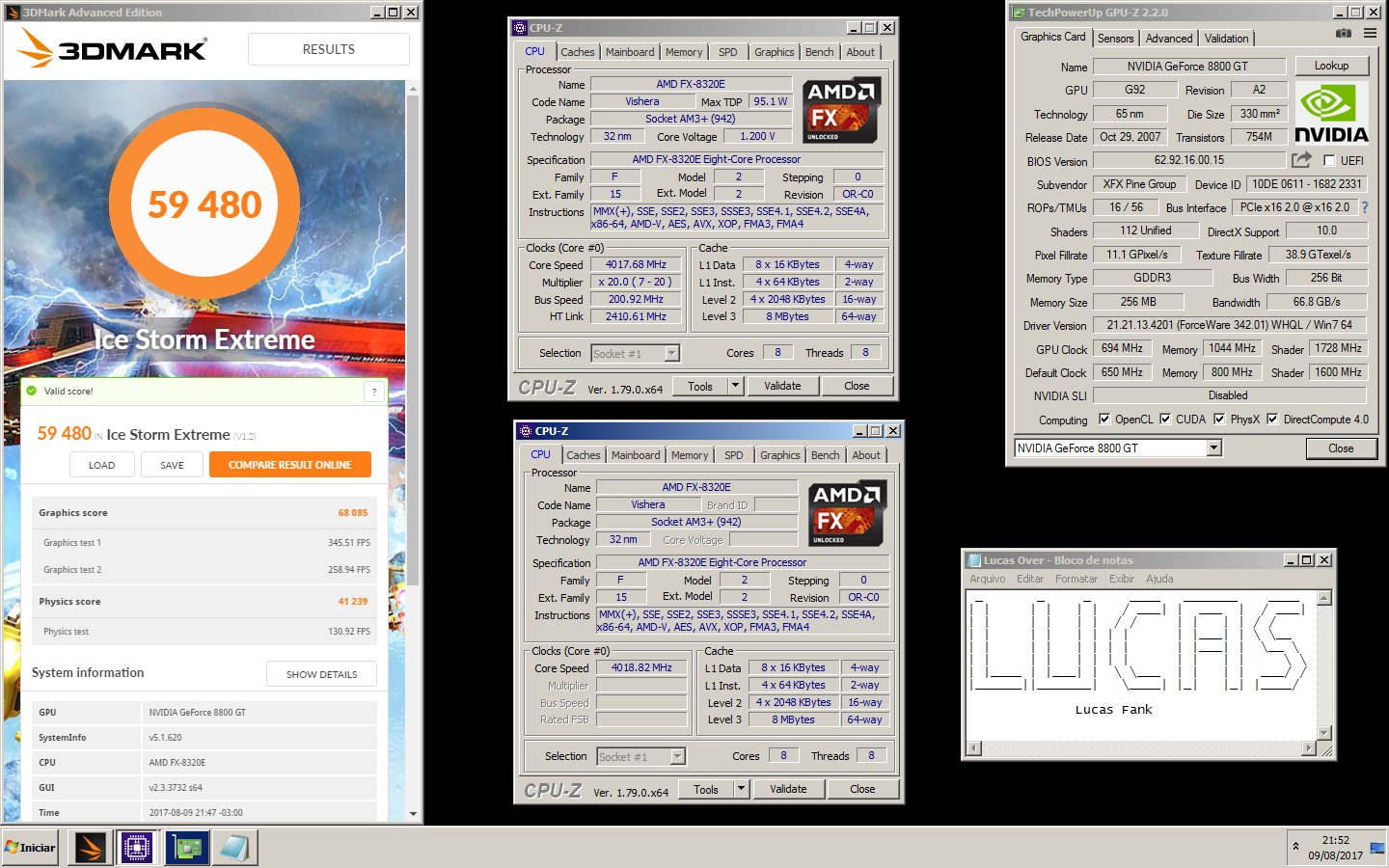Click the LOAD button in 3DMark

click(102, 465)
